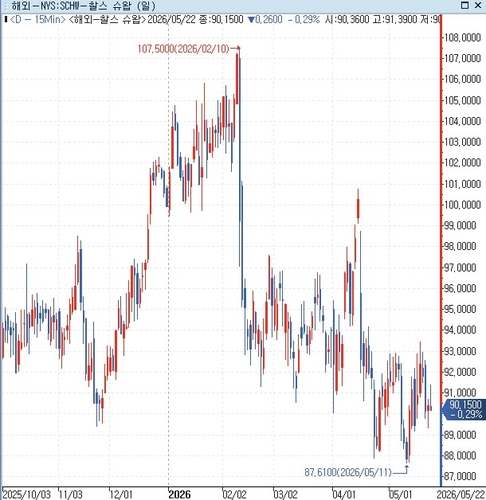This screenshot has height=500, width=486.
Task: Click the 107.5000(2026/02/10) high annotation
Action: pyautogui.click(x=183, y=49)
